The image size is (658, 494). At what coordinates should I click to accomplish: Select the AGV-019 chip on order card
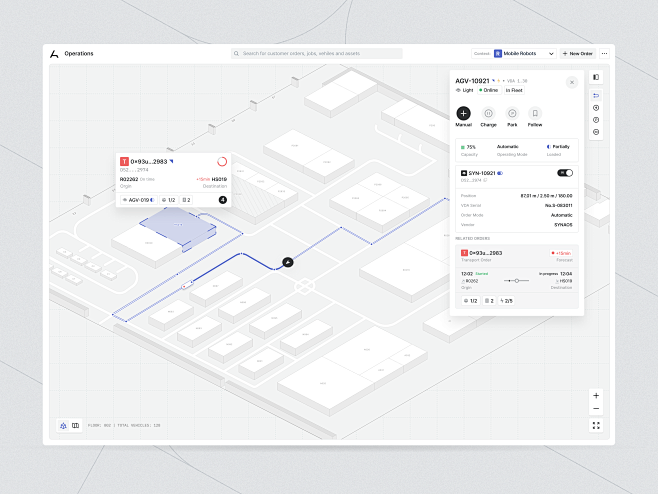(x=137, y=200)
